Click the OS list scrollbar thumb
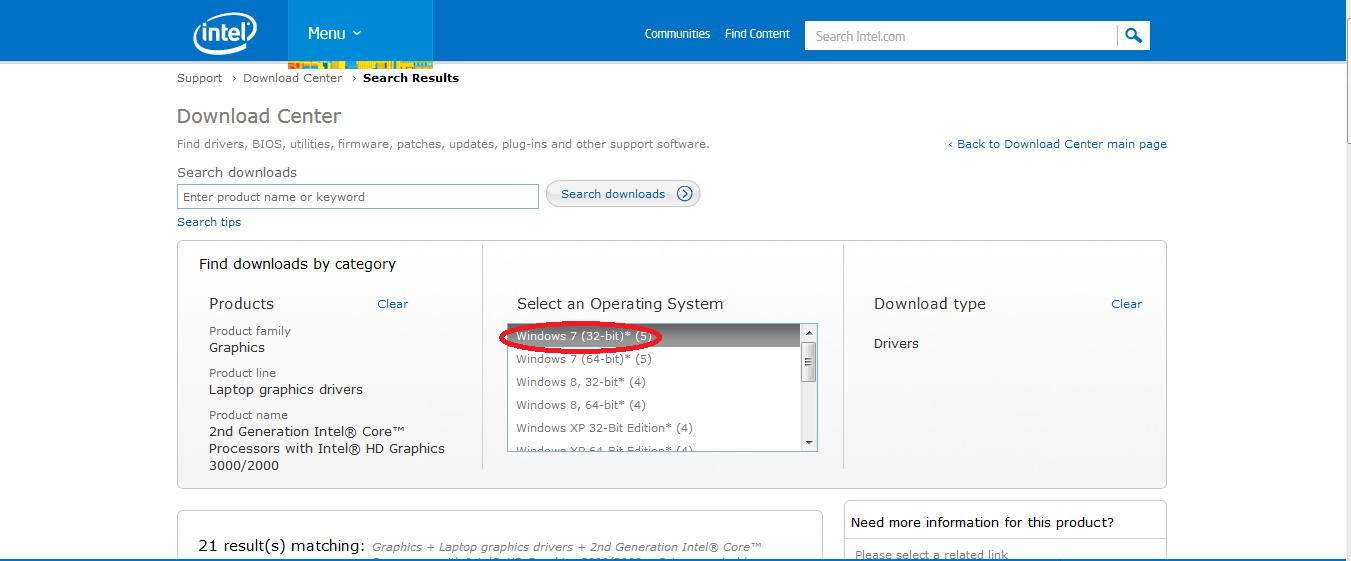 tap(809, 362)
